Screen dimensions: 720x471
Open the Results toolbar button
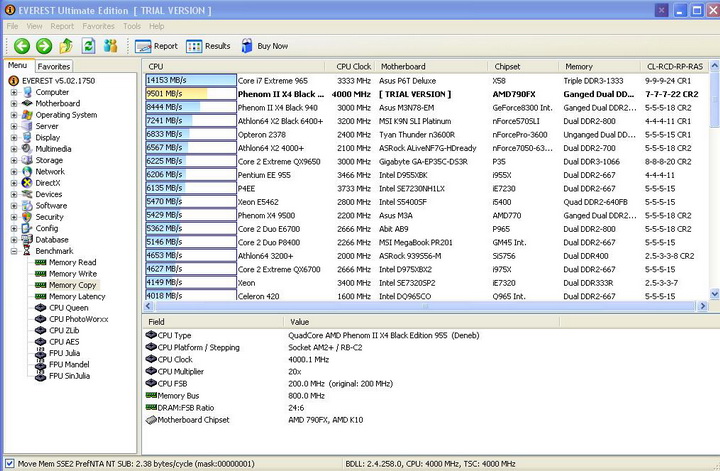click(208, 46)
